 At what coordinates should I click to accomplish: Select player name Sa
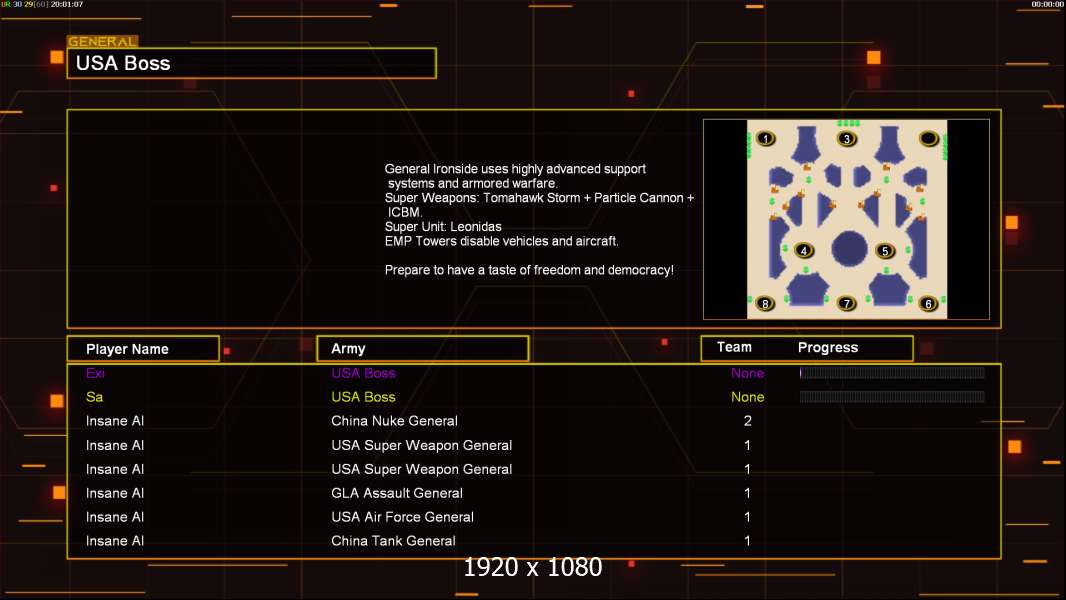click(x=94, y=397)
